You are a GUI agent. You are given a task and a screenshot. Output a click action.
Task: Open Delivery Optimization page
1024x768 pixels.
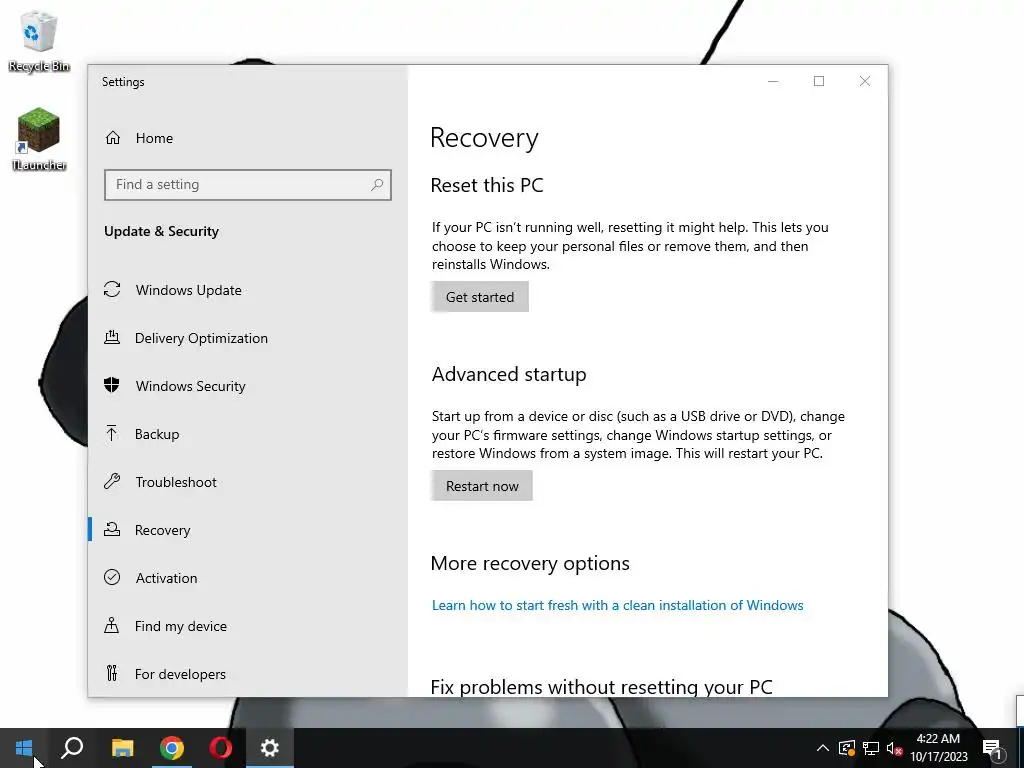coord(201,338)
